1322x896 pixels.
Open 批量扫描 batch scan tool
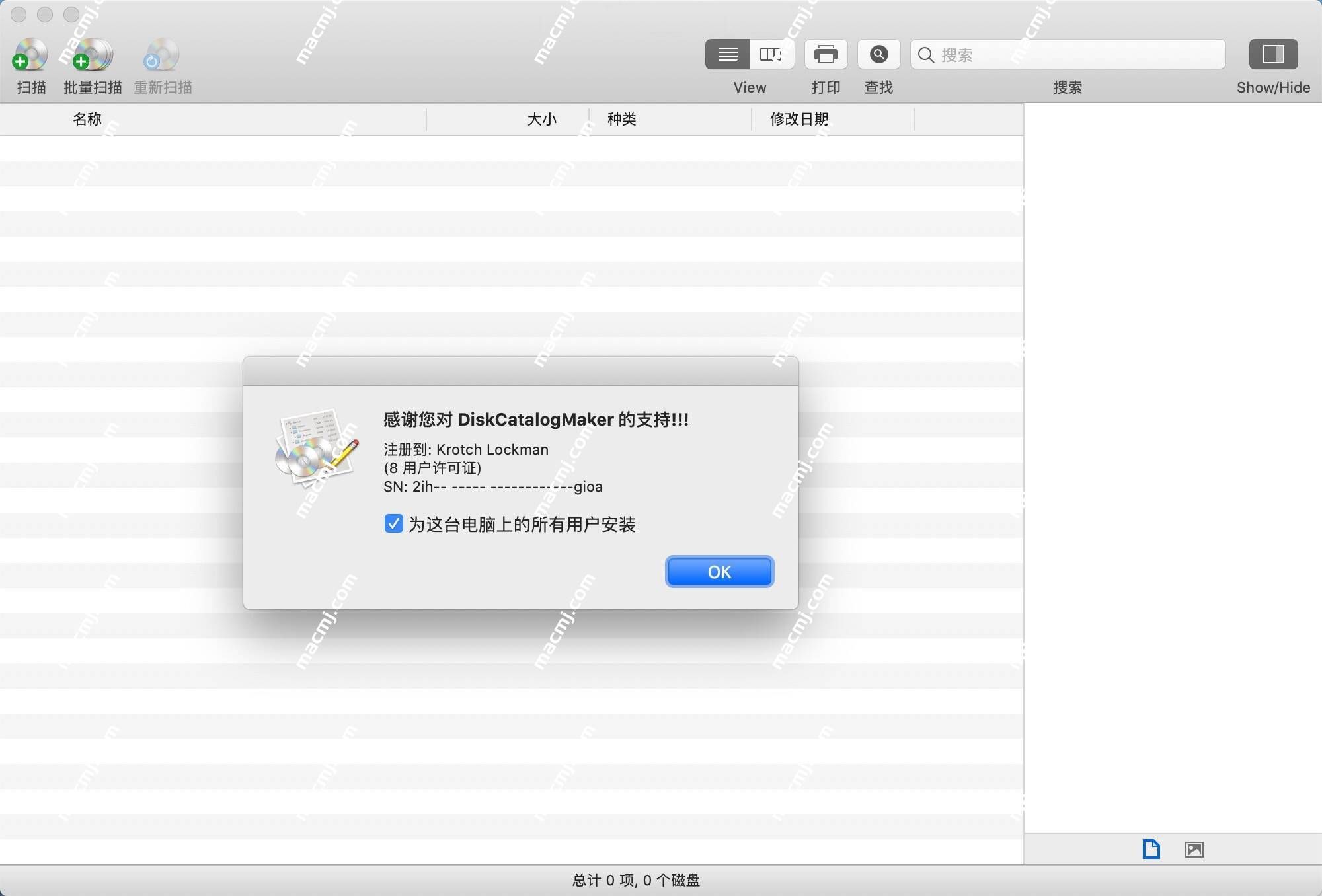[x=93, y=55]
